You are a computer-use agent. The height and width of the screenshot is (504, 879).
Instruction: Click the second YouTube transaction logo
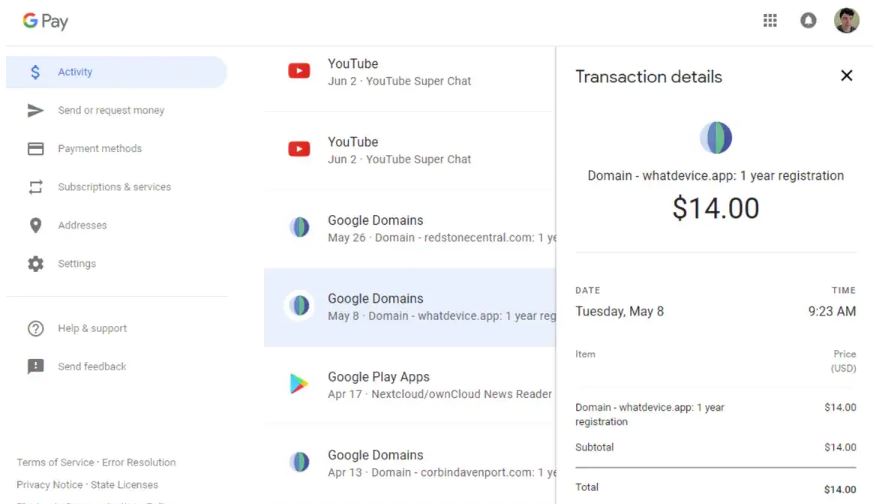click(x=299, y=149)
